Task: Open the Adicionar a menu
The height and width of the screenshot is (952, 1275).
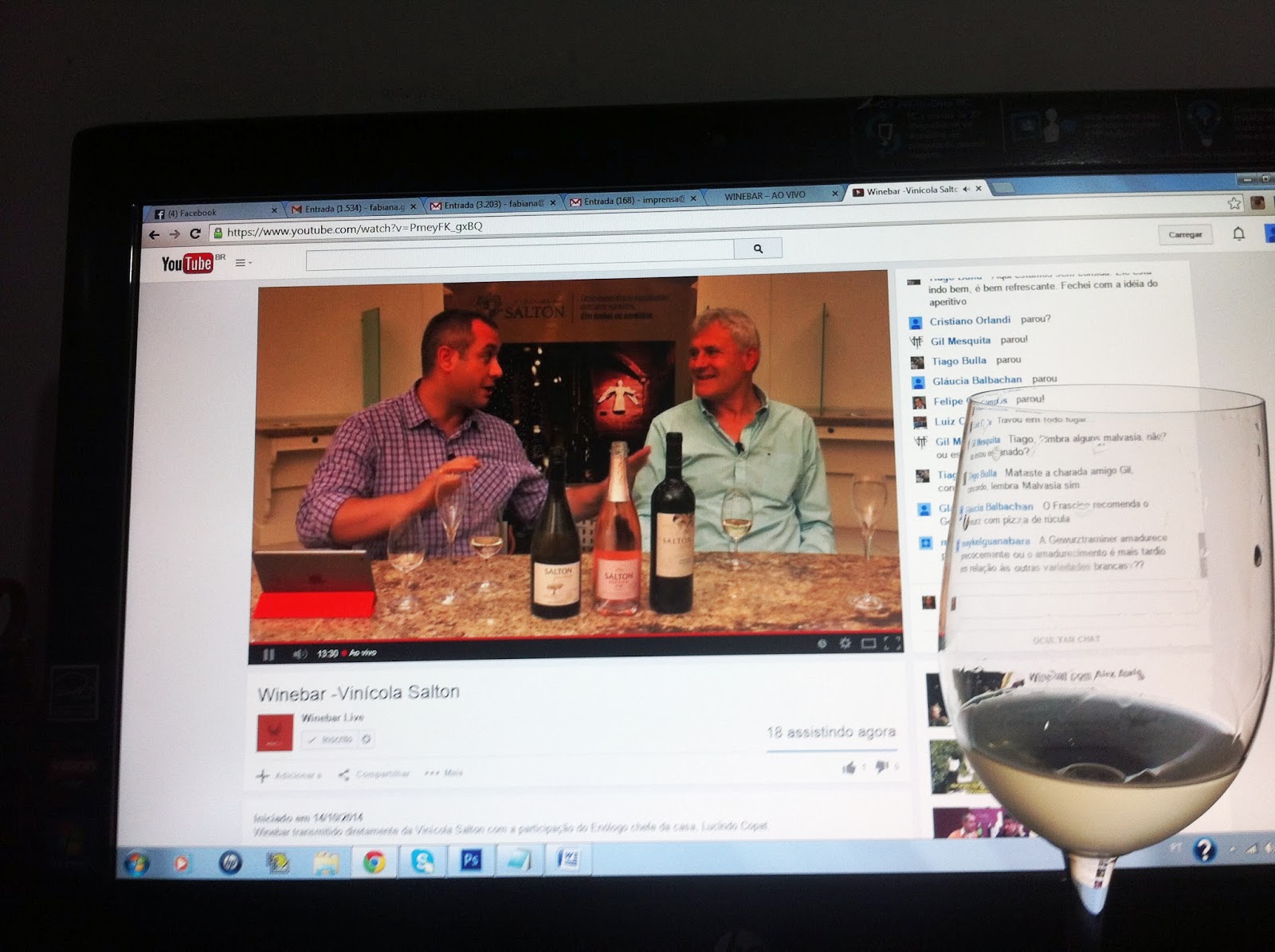Action: [x=288, y=775]
